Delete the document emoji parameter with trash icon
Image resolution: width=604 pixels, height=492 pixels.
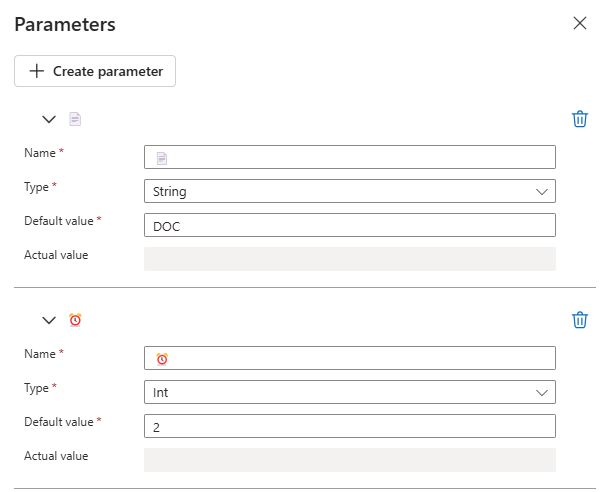(579, 119)
